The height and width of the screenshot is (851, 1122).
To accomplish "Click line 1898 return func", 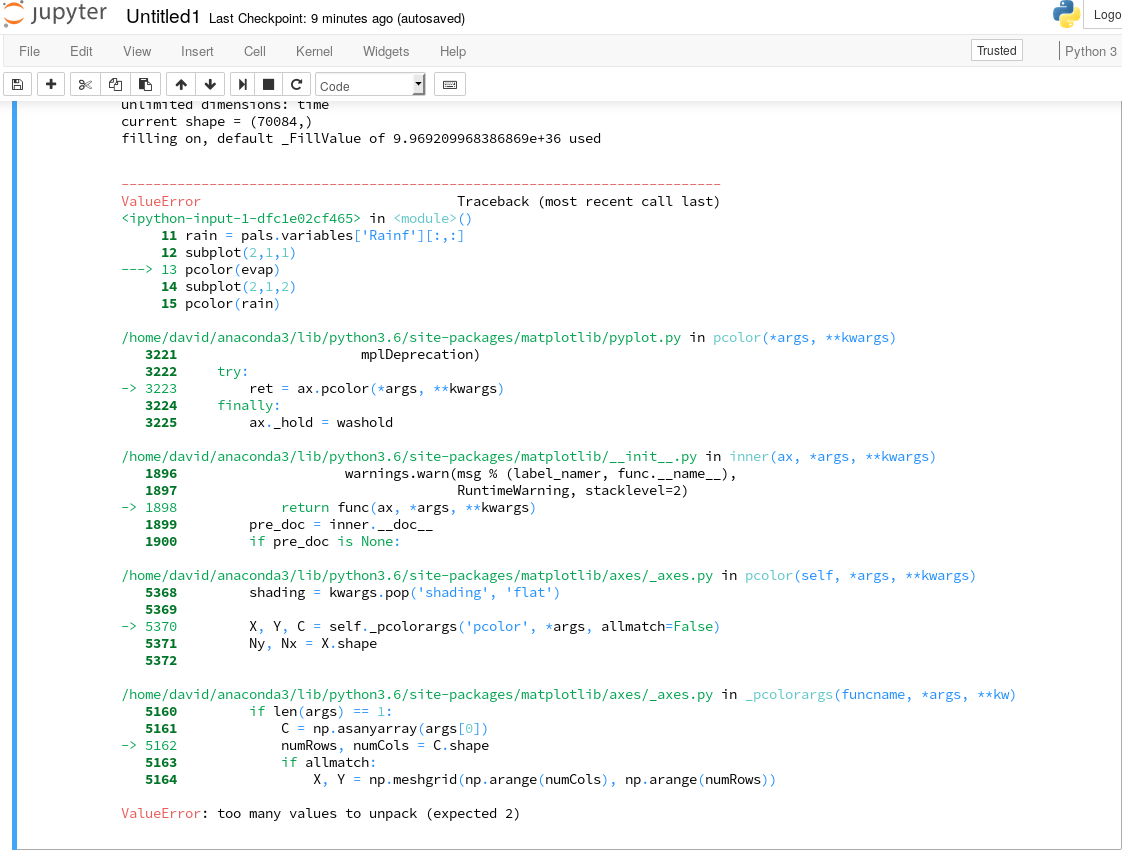I will [x=328, y=507].
